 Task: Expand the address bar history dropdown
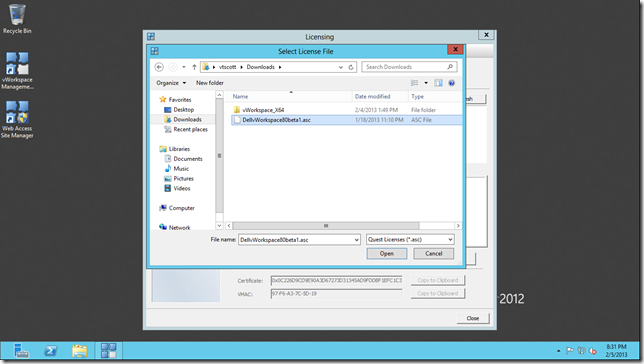340,67
